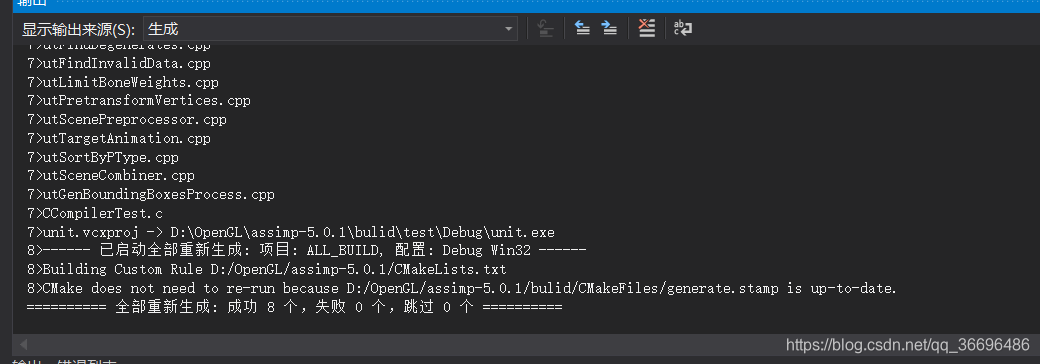Image resolution: width=1040 pixels, height=364 pixels.
Task: Click the line utTargetAnimation.cpp
Action: click(x=119, y=139)
